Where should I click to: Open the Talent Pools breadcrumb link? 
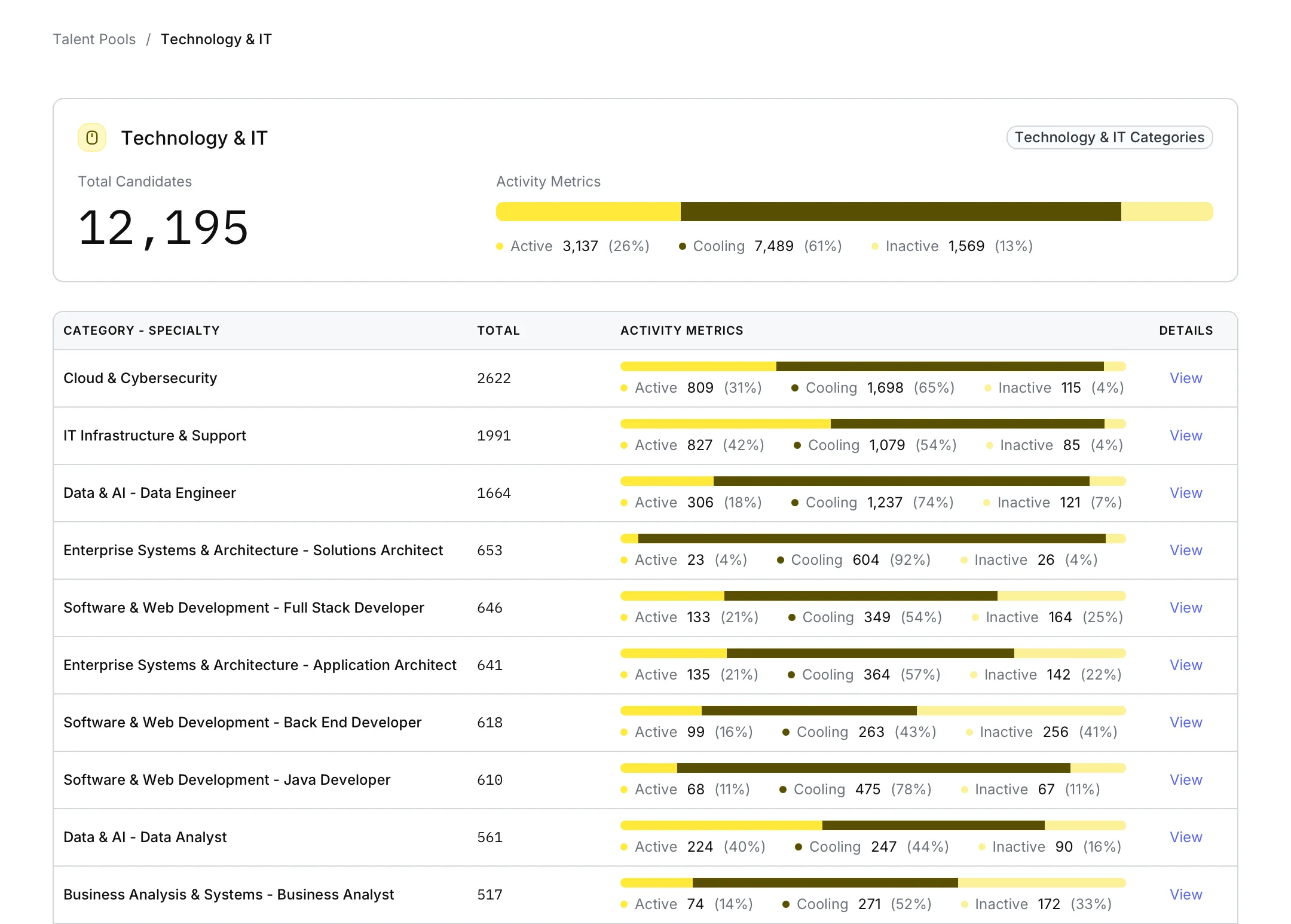point(94,39)
